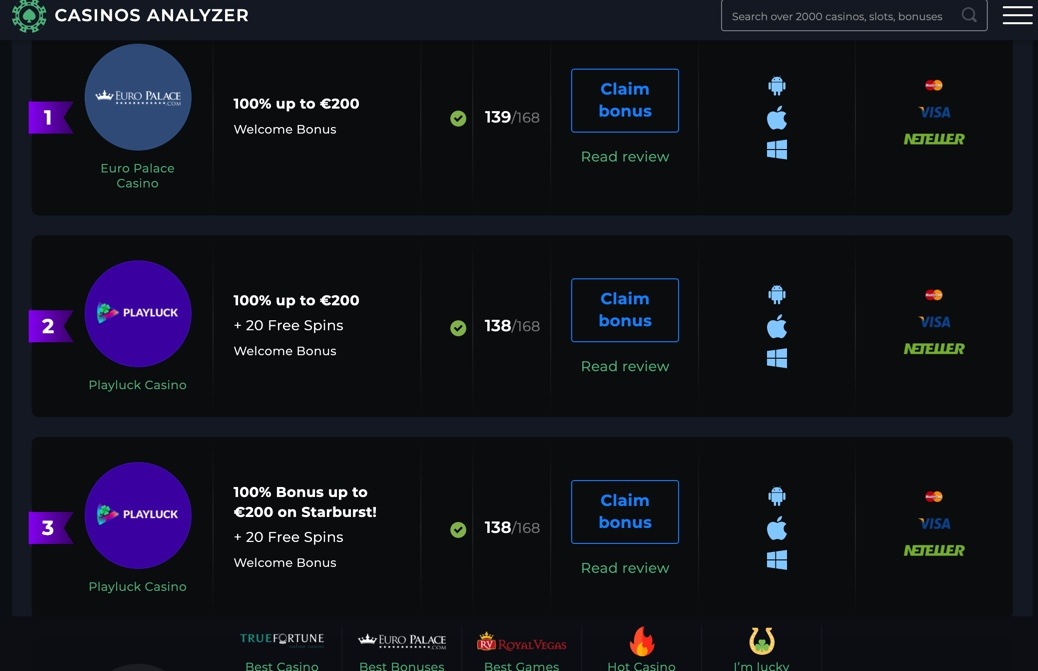Click the Euro Palace round logo

click(138, 97)
